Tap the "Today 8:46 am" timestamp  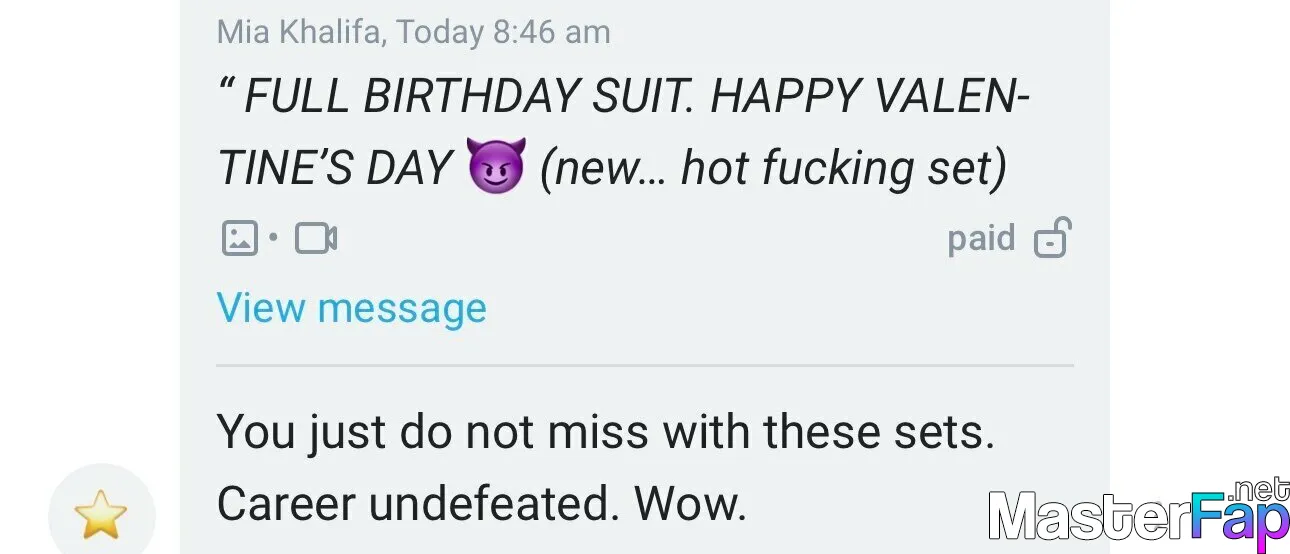click(503, 32)
